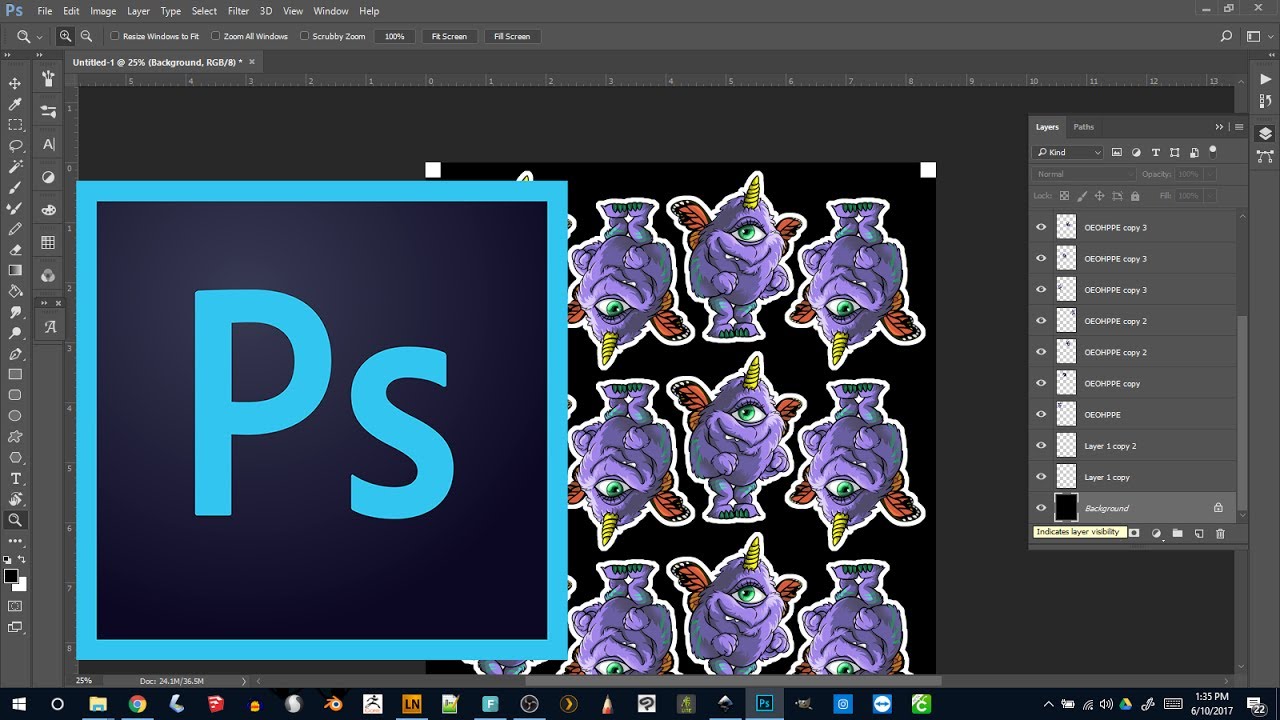This screenshot has height=720, width=1280.
Task: Turn layer filtering switch on or off
Action: click(1213, 152)
